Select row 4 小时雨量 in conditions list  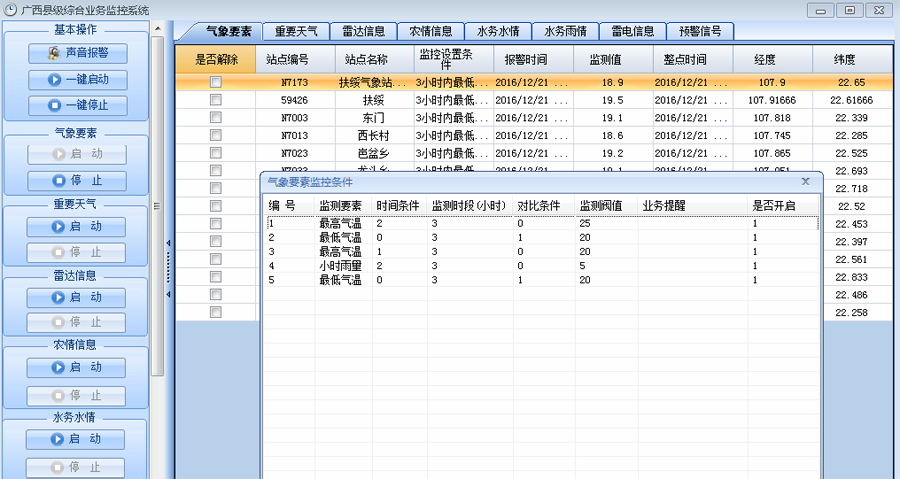tap(340, 266)
